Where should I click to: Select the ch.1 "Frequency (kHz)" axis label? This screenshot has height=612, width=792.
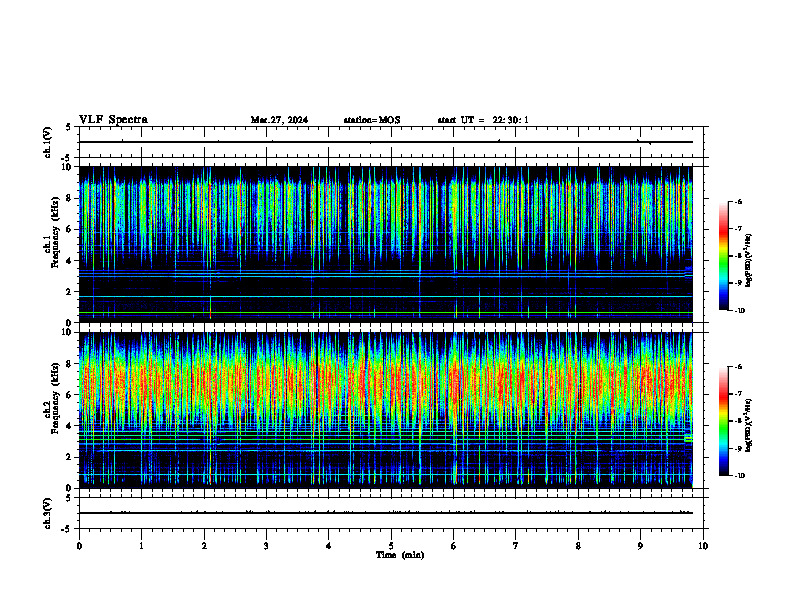pos(56,232)
